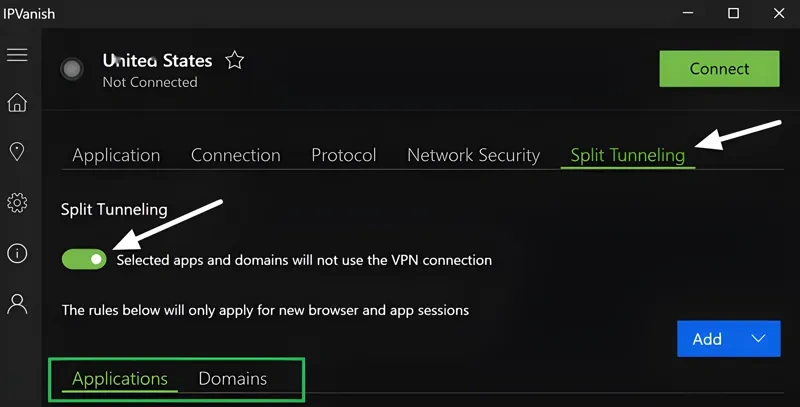Click the connection status circle indicator
The height and width of the screenshot is (407, 800).
[x=71, y=69]
